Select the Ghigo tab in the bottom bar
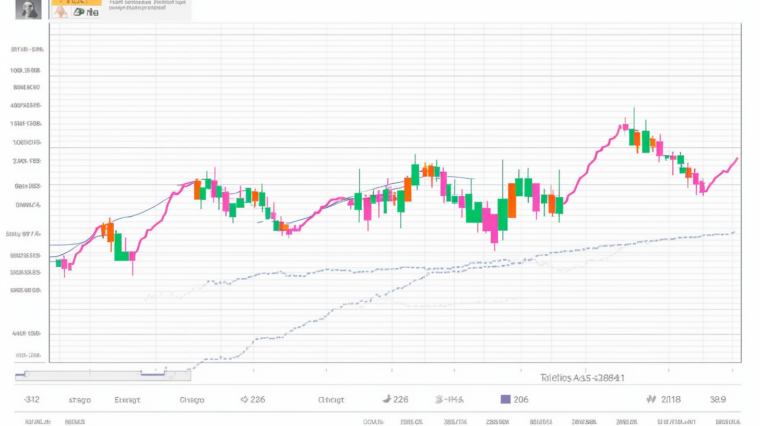Screen dimensions: 760x426 191,399
